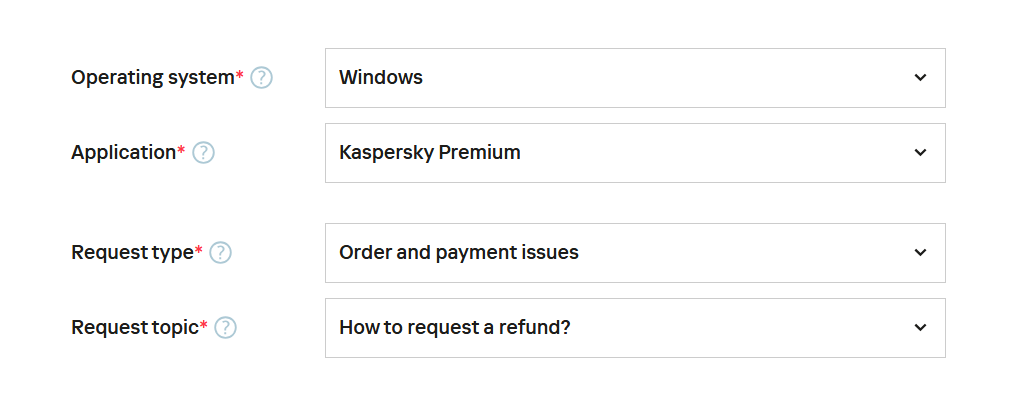Open the Order and payment issues dropdown
This screenshot has height=410, width=1016.
click(635, 253)
